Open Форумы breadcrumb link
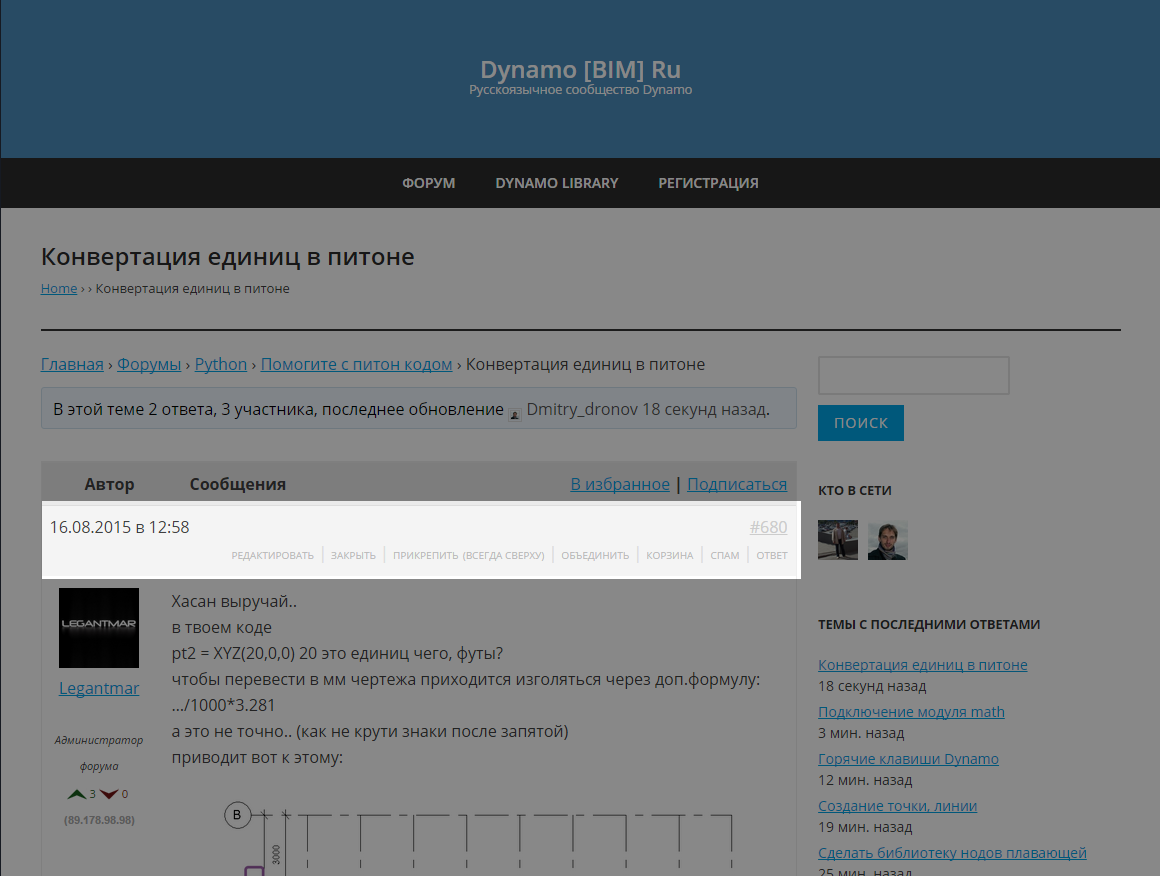This screenshot has width=1160, height=876. (149, 364)
